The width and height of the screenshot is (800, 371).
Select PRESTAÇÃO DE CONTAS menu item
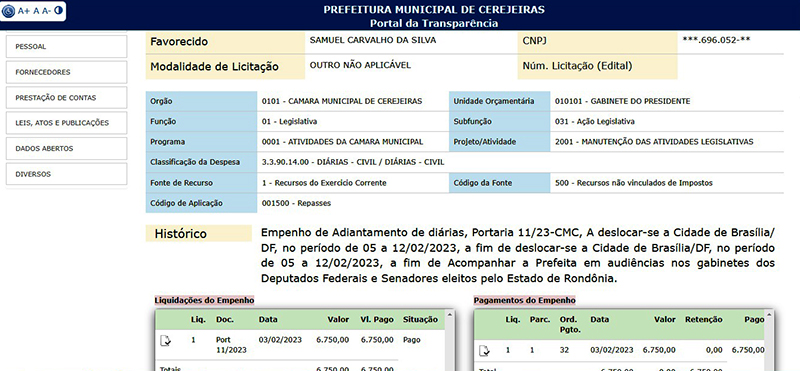coord(66,97)
